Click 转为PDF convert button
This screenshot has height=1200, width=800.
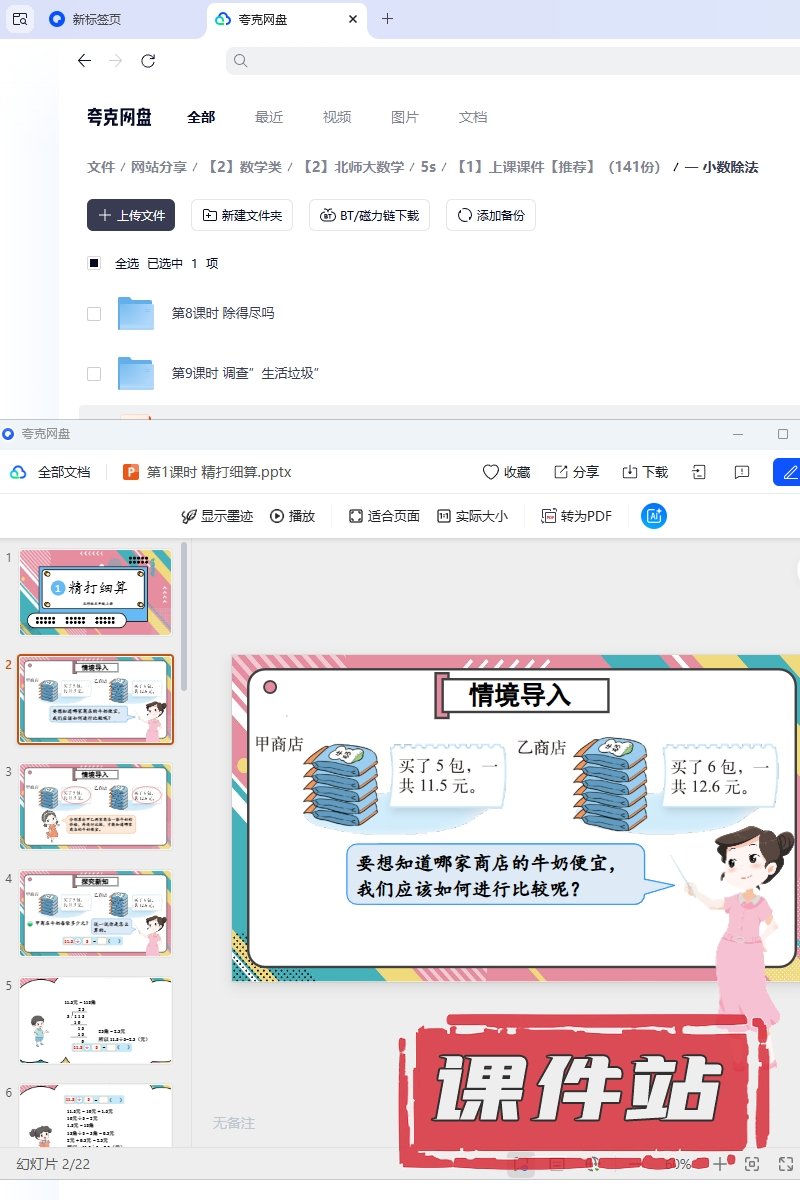click(x=576, y=516)
